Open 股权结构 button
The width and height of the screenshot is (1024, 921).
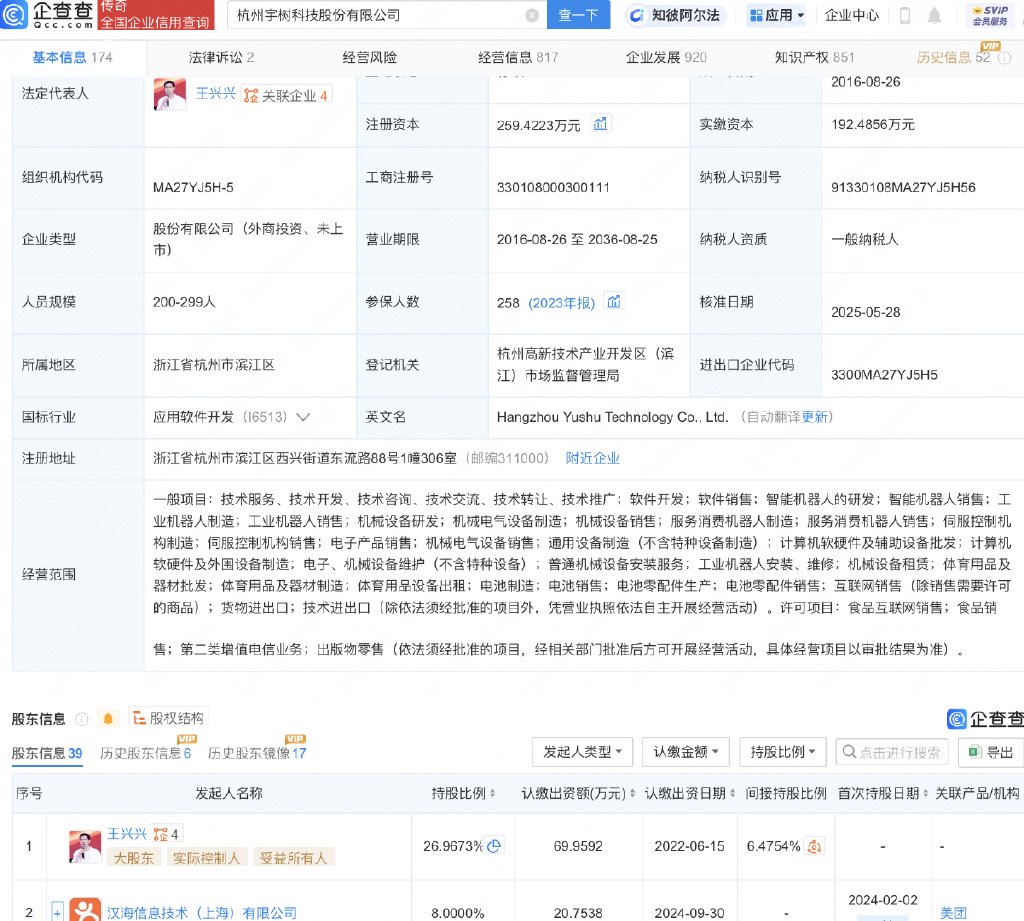[x=168, y=718]
